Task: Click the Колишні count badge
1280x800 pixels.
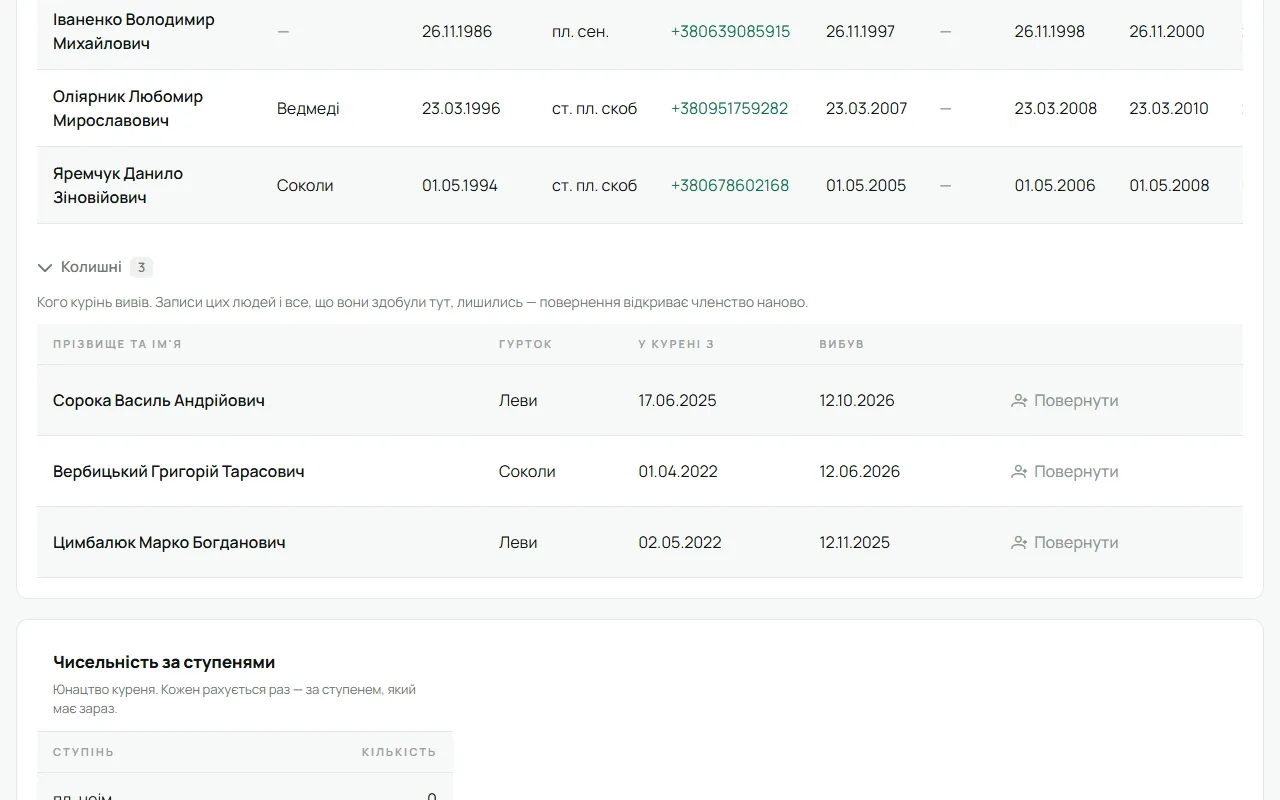Action: tap(141, 267)
